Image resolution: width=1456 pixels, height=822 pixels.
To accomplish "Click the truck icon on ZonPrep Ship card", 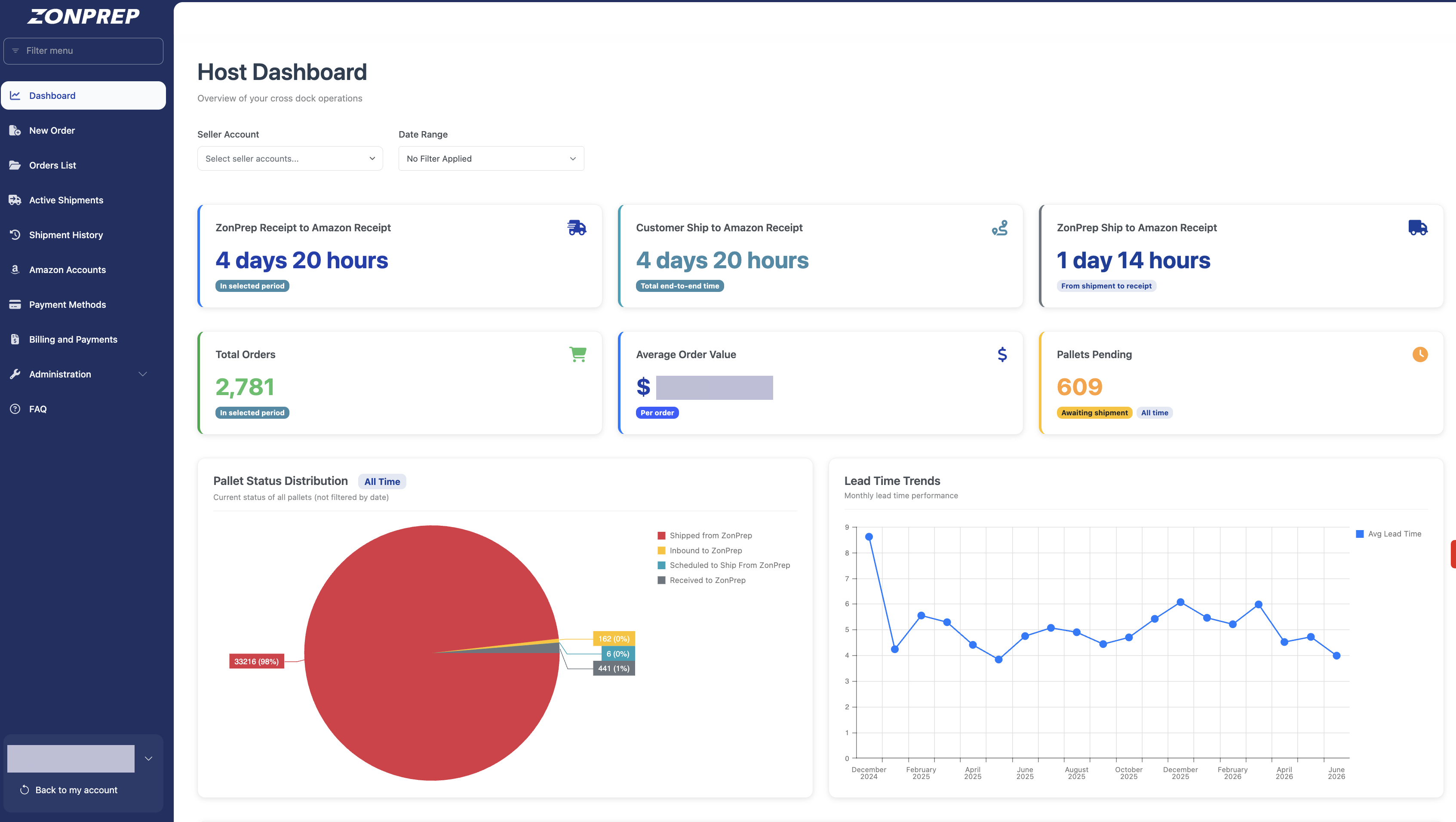I will pyautogui.click(x=1418, y=228).
